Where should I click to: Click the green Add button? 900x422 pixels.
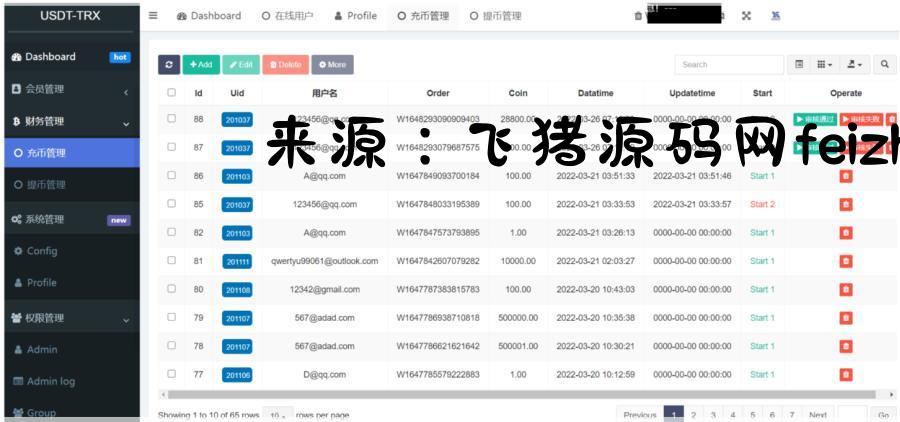pyautogui.click(x=201, y=64)
